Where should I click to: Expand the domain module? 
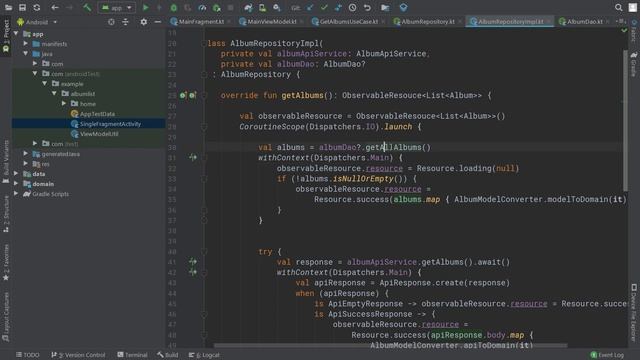click(x=16, y=184)
